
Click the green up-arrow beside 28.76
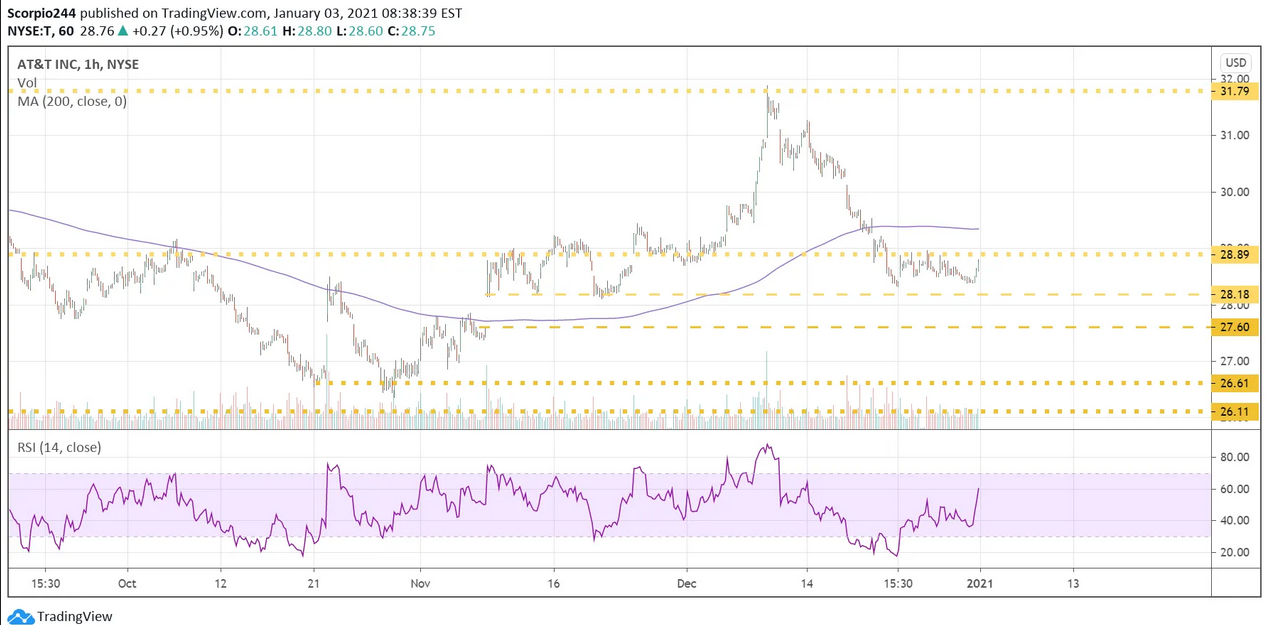[x=124, y=32]
